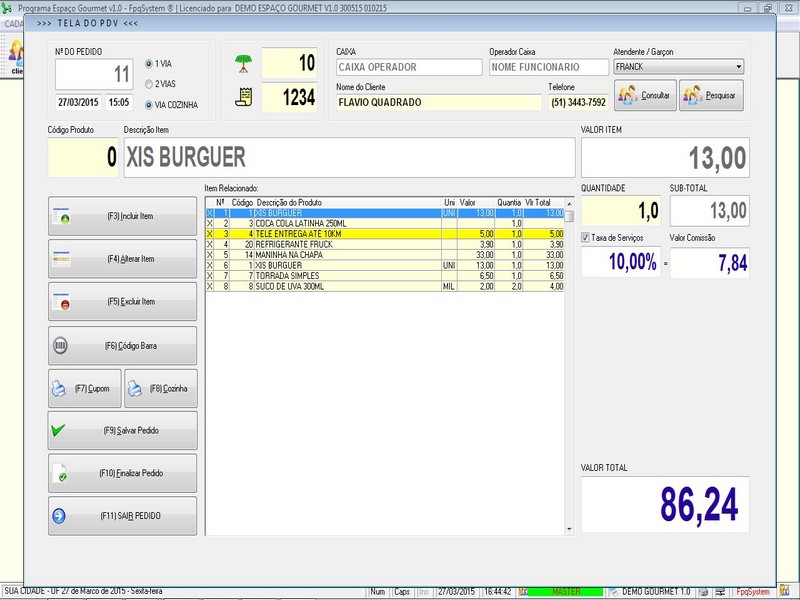800x600 pixels.
Task: Click (F10) Finalizar Pedido button
Action: (122, 473)
